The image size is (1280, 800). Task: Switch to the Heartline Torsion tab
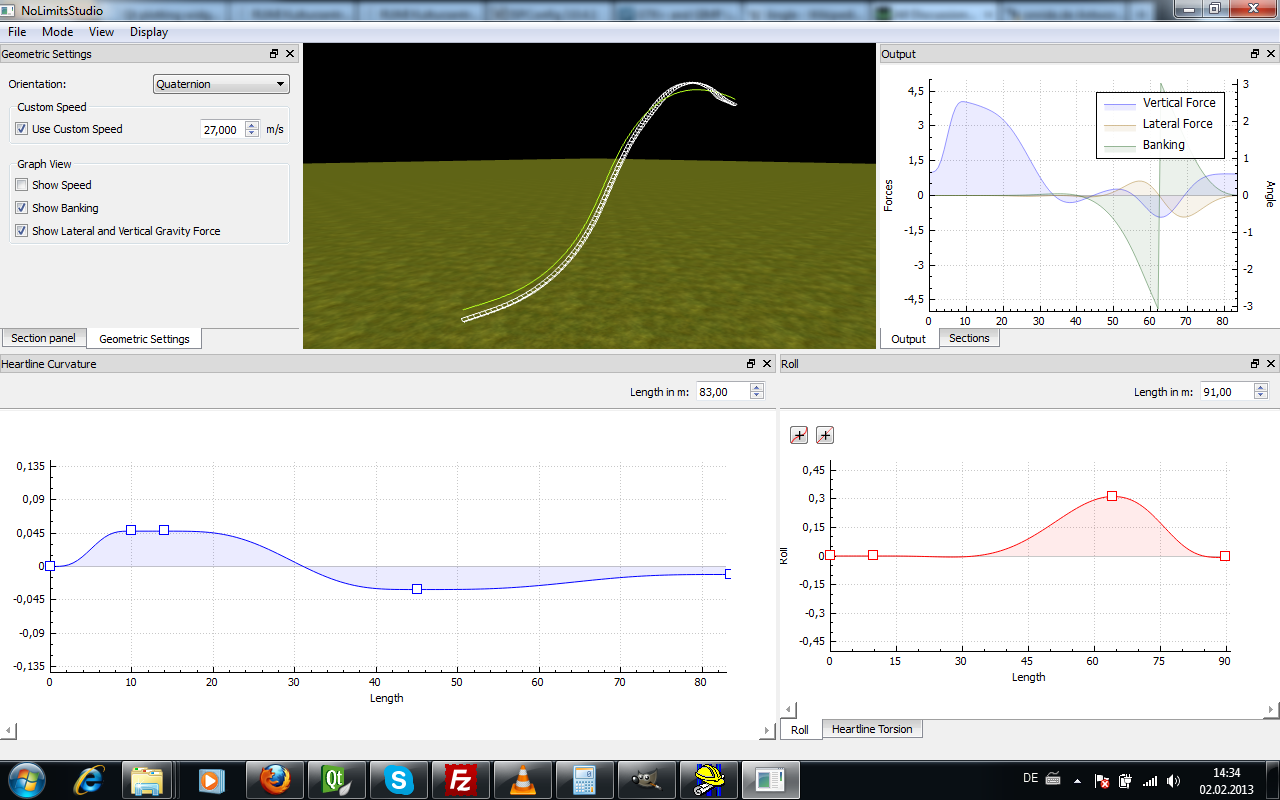tap(872, 729)
